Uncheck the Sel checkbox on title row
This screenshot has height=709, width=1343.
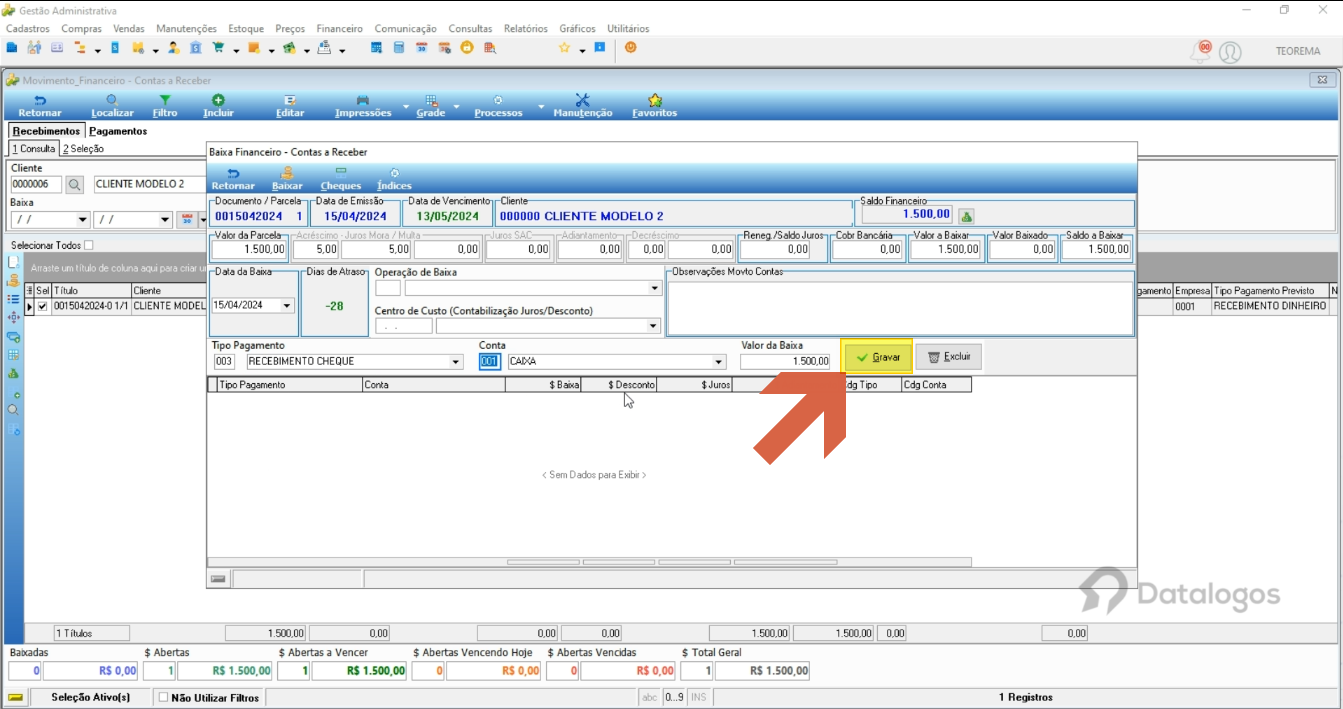[x=42, y=307]
